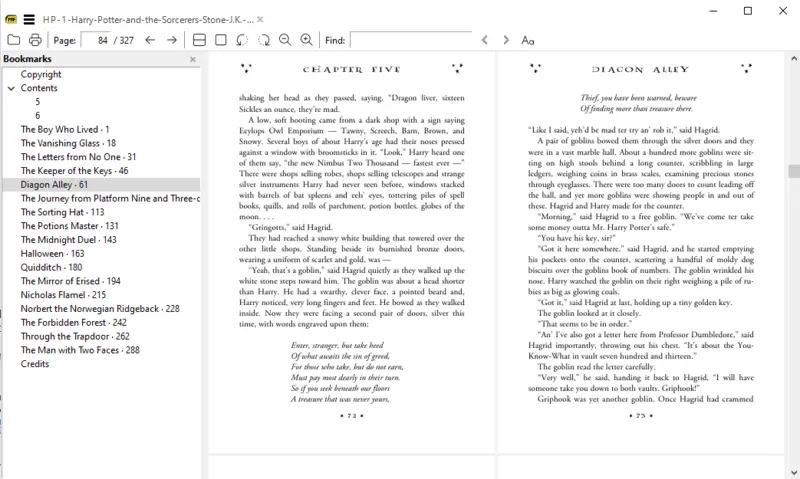Select fit single page icon

pyautogui.click(x=221, y=40)
